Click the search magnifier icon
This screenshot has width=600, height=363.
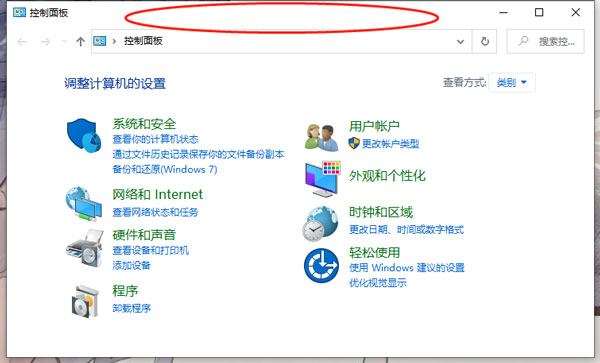(x=523, y=41)
